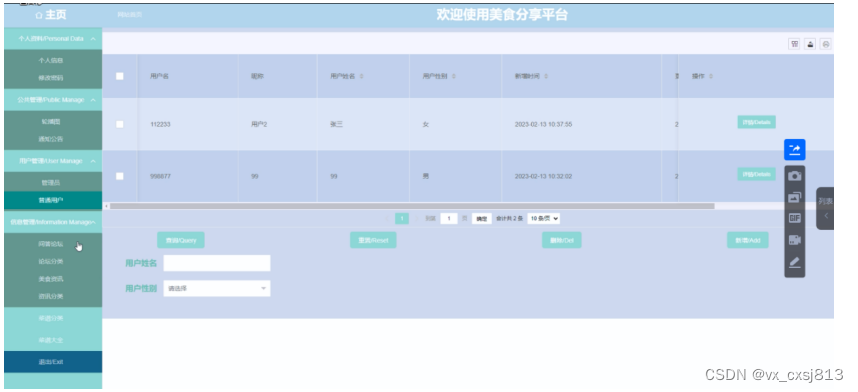
Task: Open 管理员 in the sidebar
Action: pyautogui.click(x=50, y=183)
